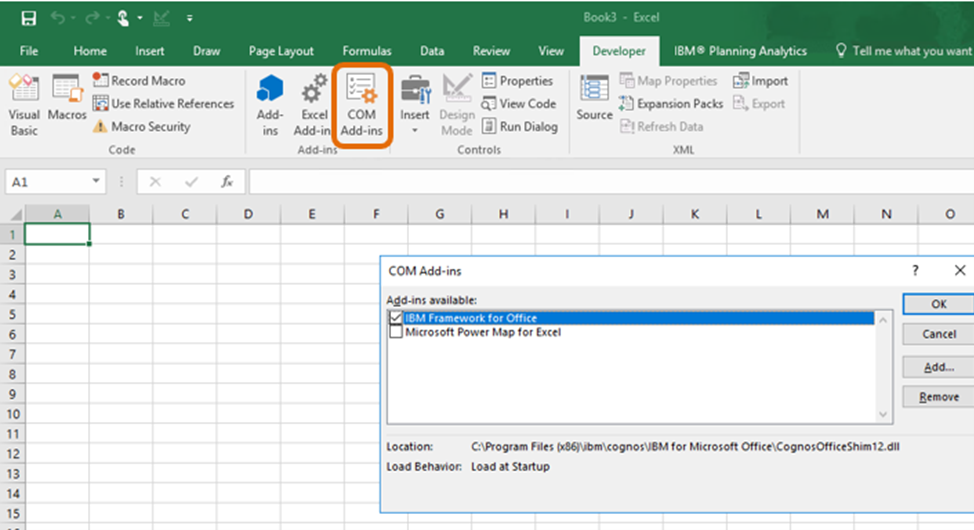
Task: Open the Quick Access Toolbar customize dropdown
Action: click(x=190, y=18)
